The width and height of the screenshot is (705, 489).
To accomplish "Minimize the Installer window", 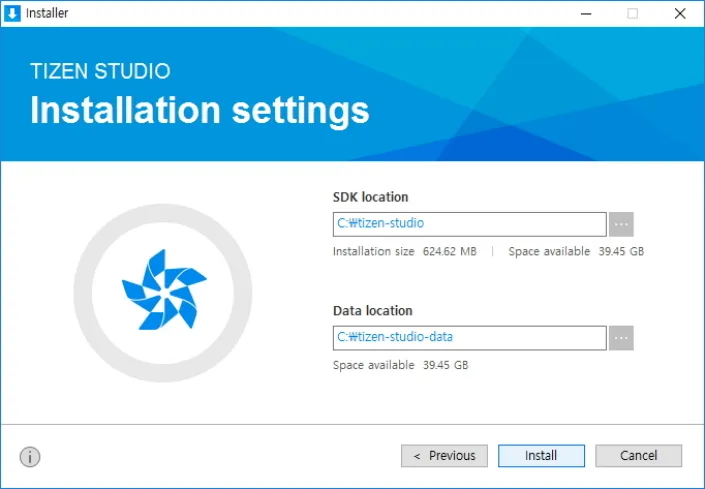I will (585, 13).
